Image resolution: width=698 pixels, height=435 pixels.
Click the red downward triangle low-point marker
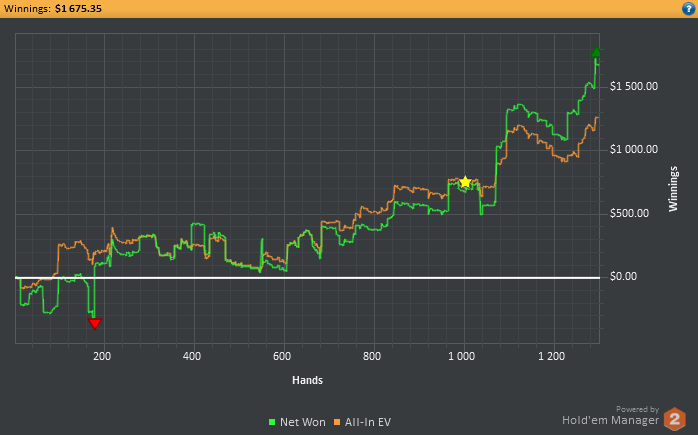94,324
